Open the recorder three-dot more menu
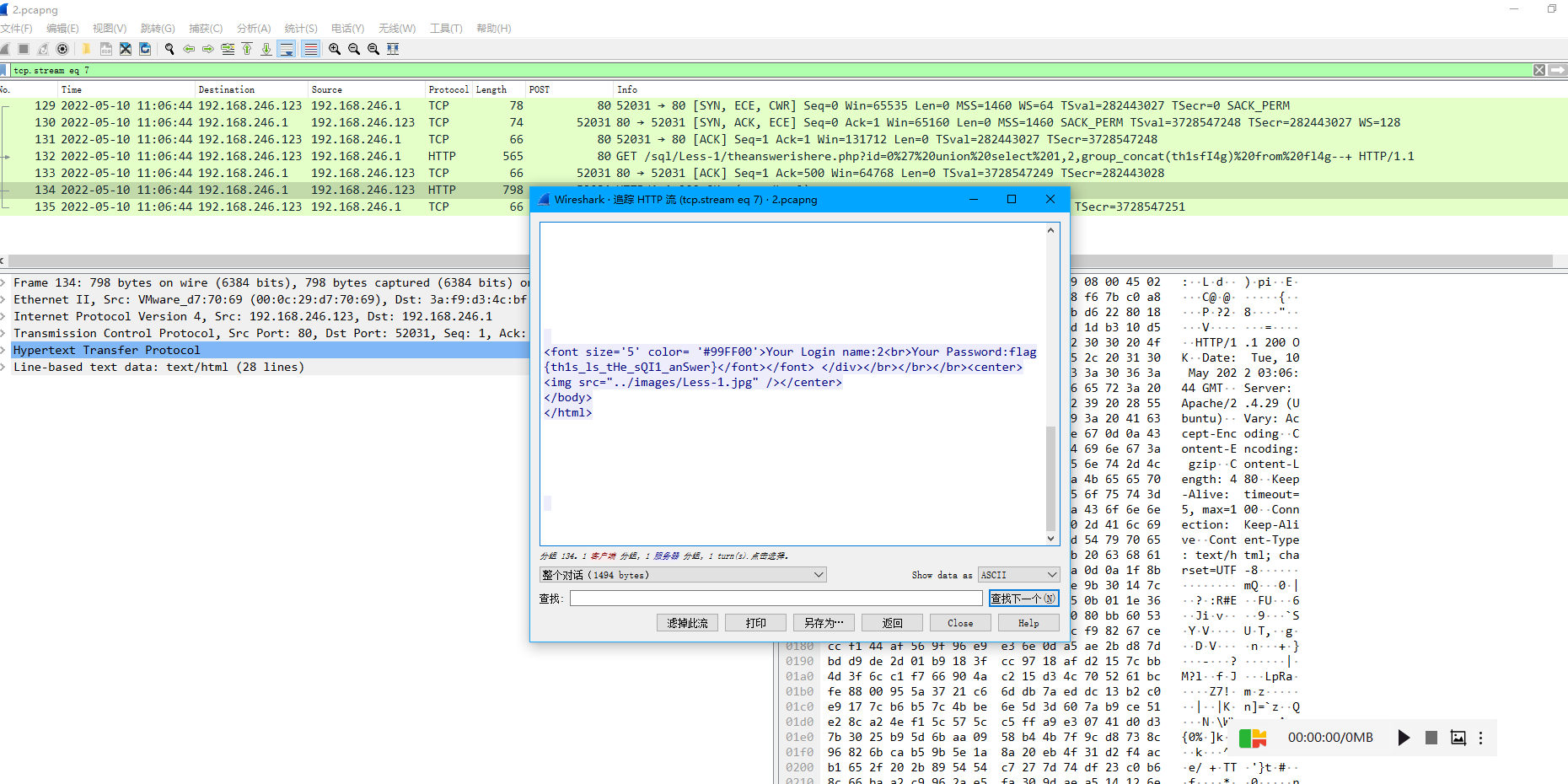 1480,738
